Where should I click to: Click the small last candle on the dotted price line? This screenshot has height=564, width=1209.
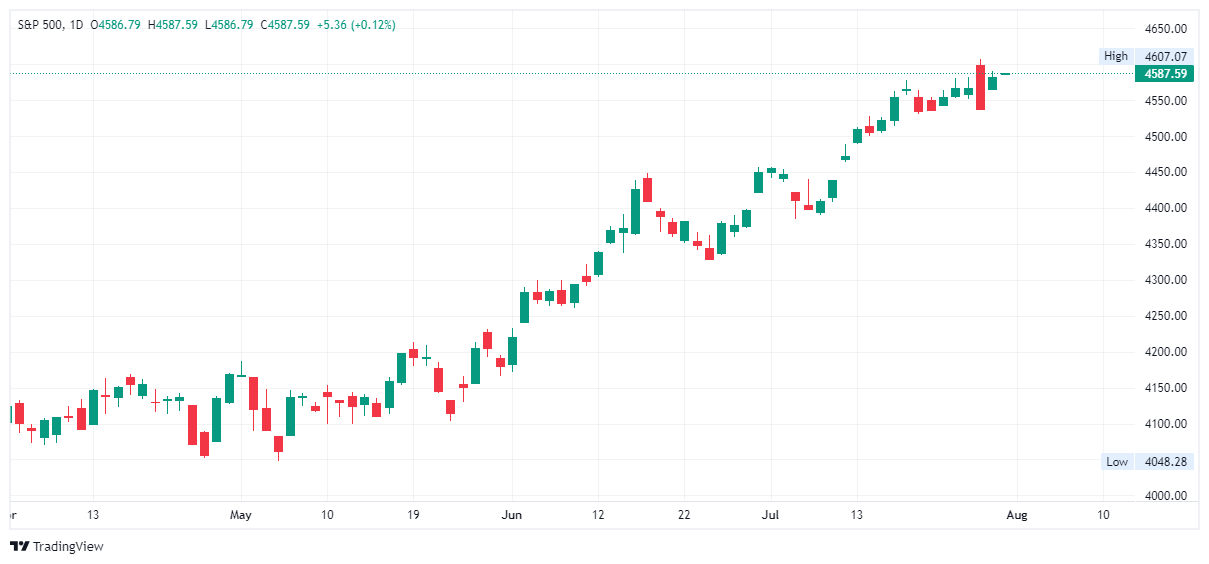tap(1004, 73)
